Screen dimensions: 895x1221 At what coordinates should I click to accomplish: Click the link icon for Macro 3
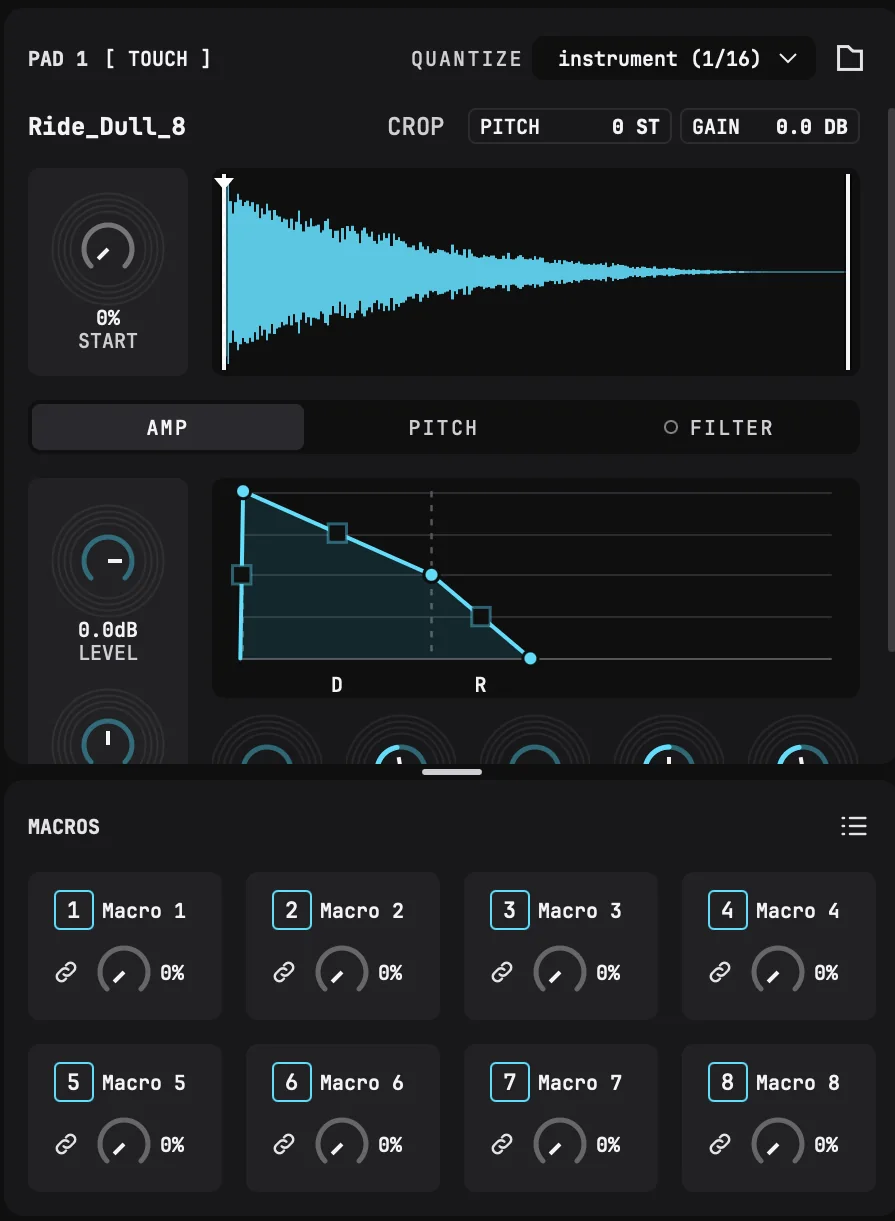click(502, 972)
